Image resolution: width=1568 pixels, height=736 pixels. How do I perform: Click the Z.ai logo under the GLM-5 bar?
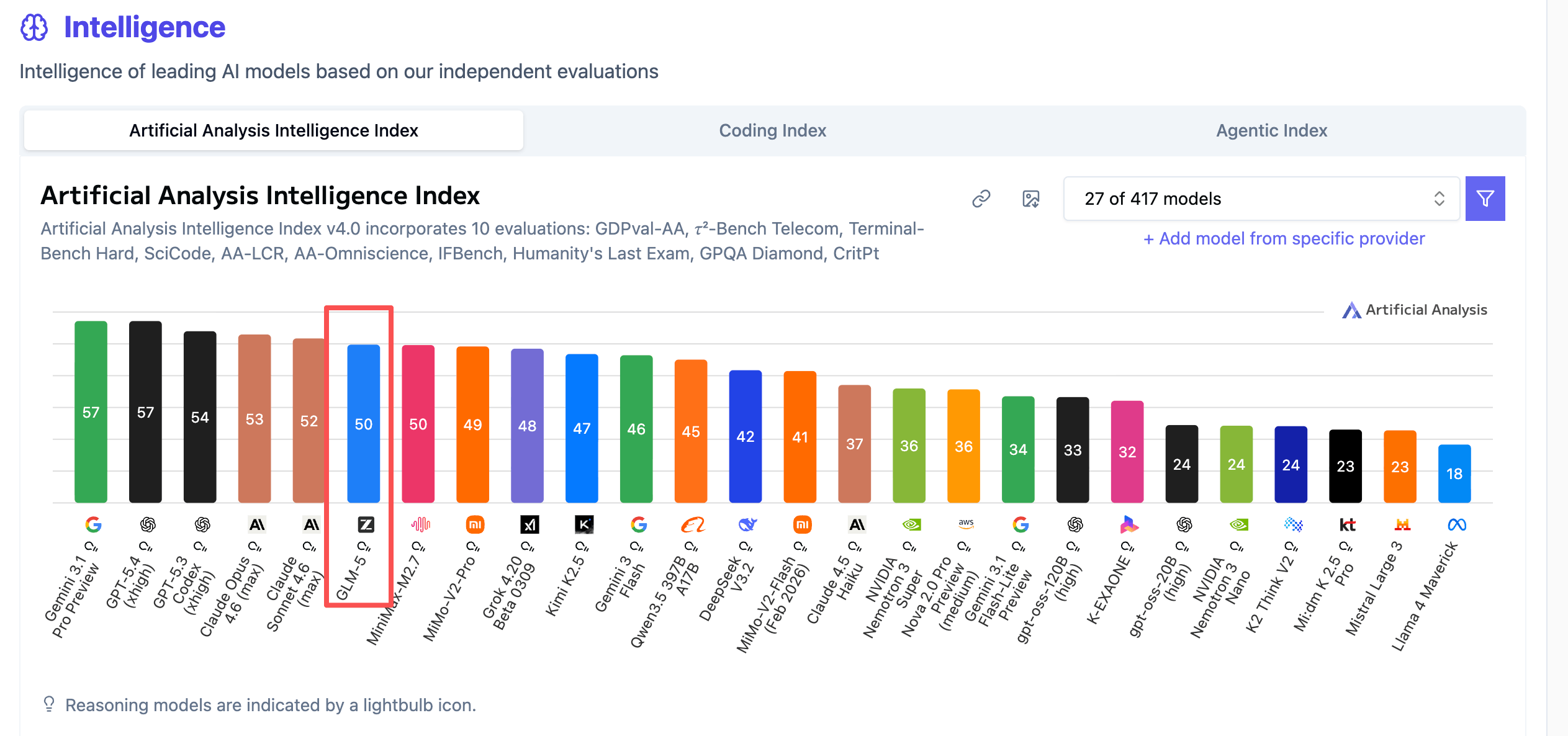(366, 525)
